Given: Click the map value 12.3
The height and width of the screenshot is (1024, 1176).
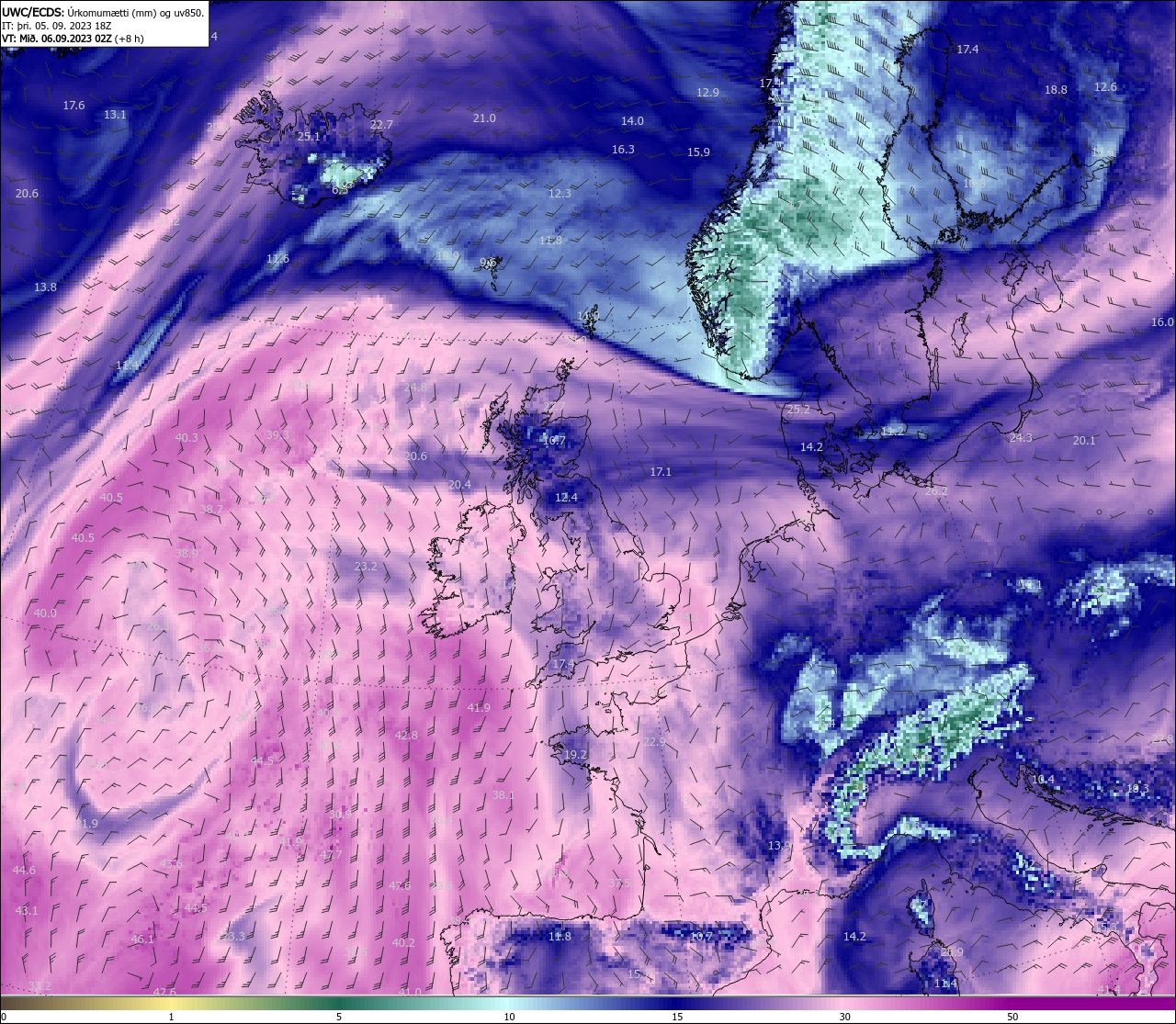Looking at the screenshot, I should pos(560,194).
